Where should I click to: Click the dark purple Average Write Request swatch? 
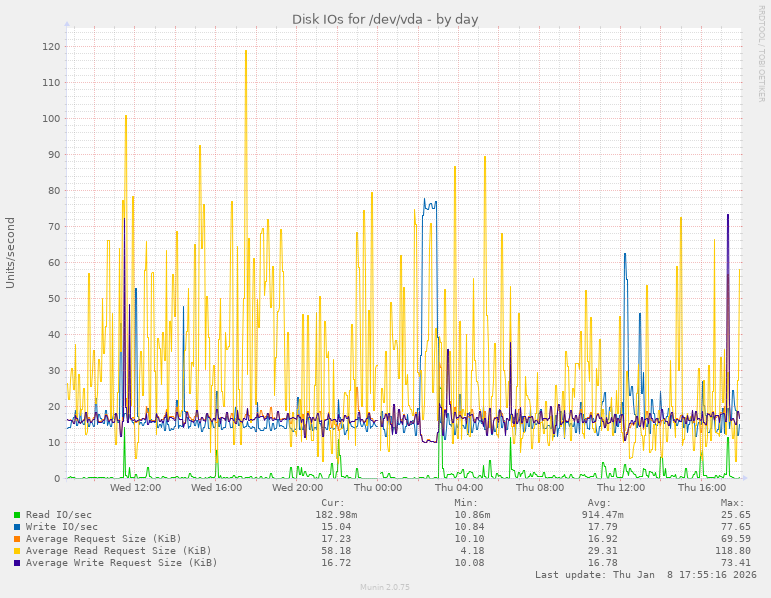[17, 563]
